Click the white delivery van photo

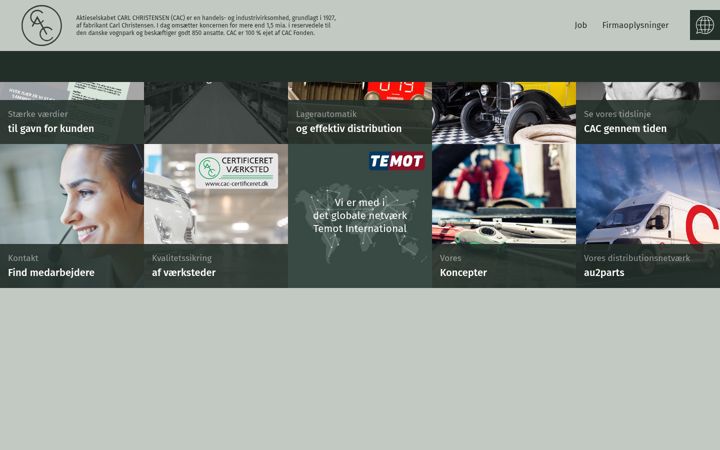(648, 194)
